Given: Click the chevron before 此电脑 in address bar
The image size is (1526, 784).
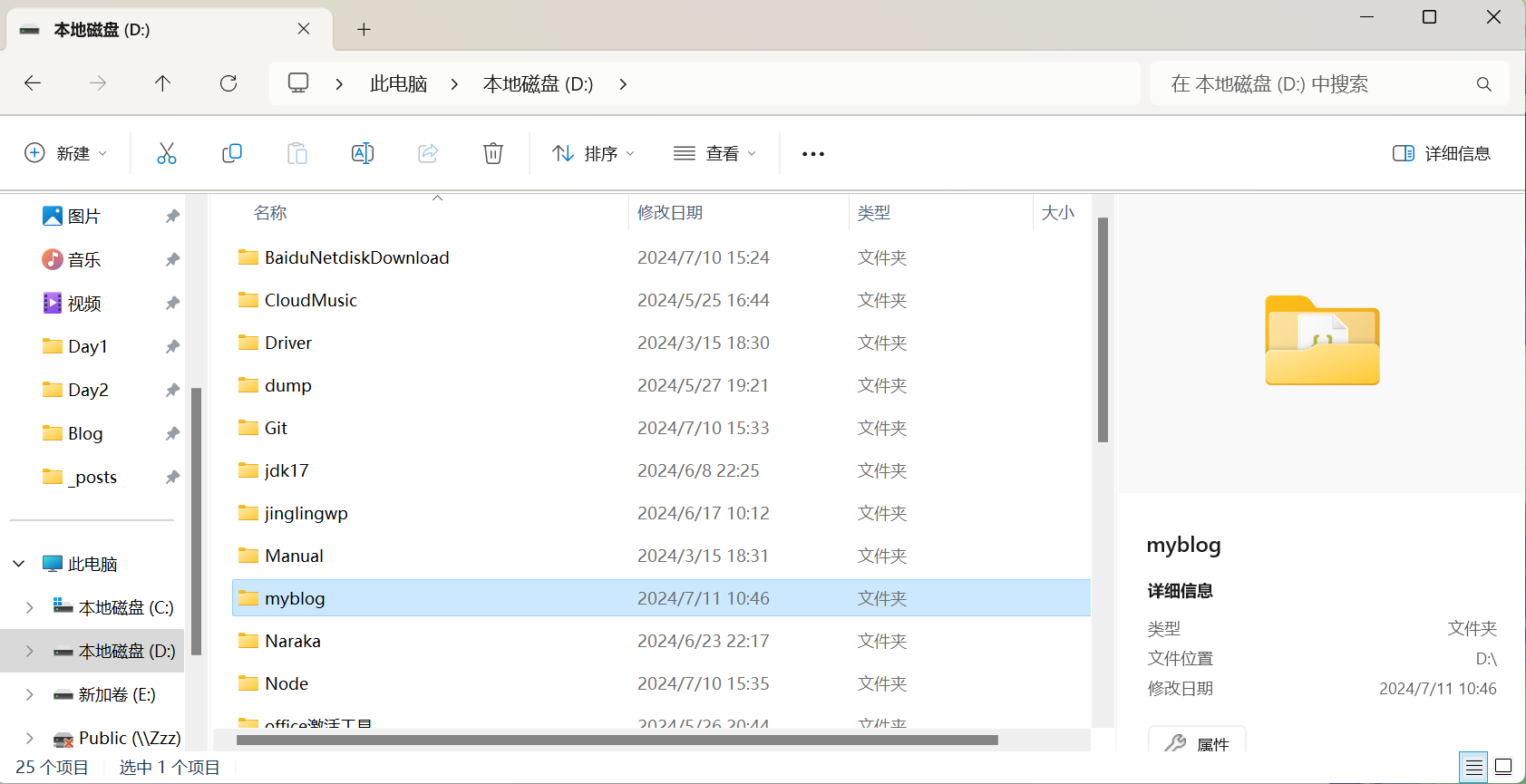Looking at the screenshot, I should [x=339, y=84].
